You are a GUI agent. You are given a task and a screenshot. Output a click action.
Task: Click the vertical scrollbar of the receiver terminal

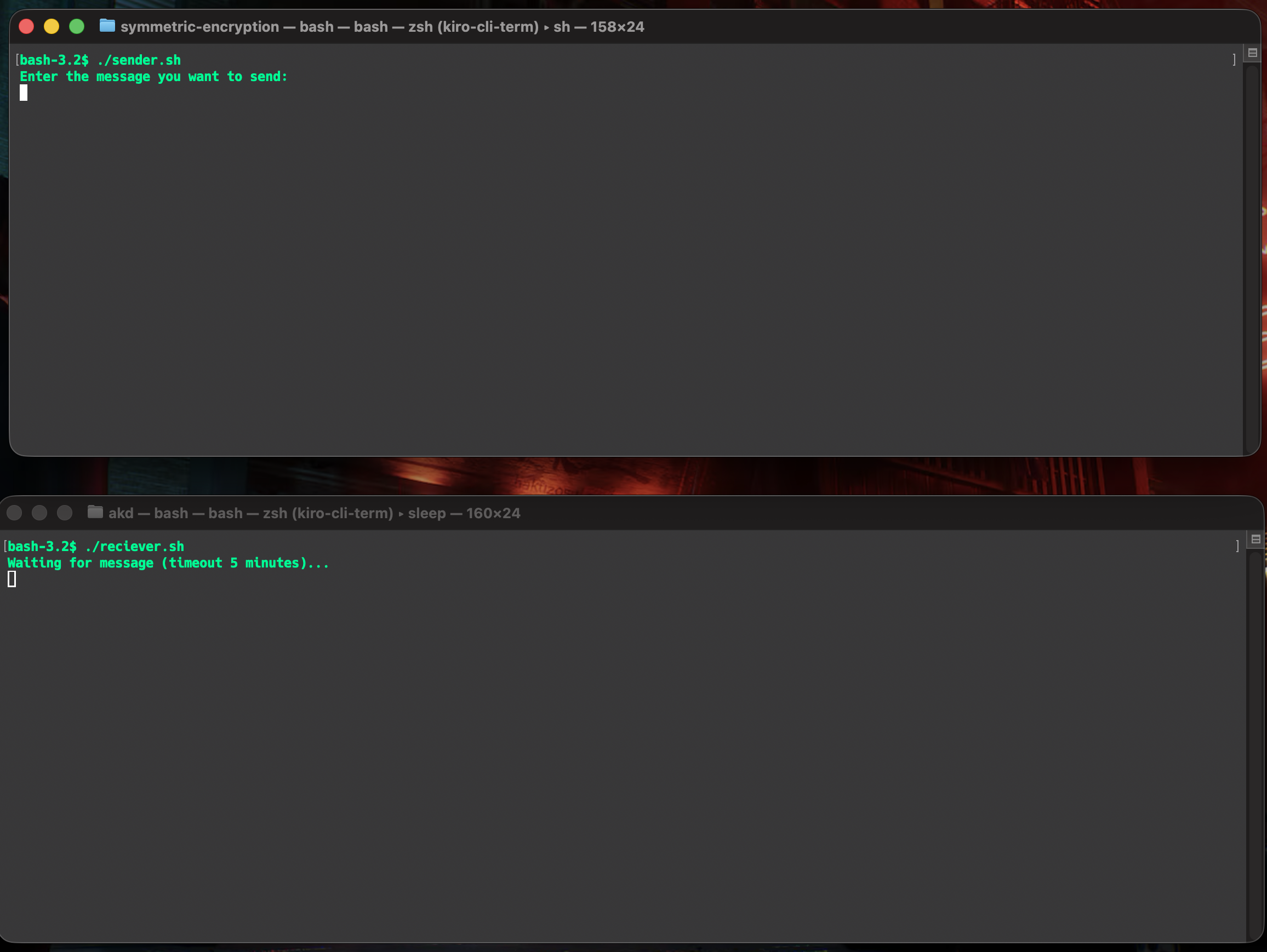1255,744
